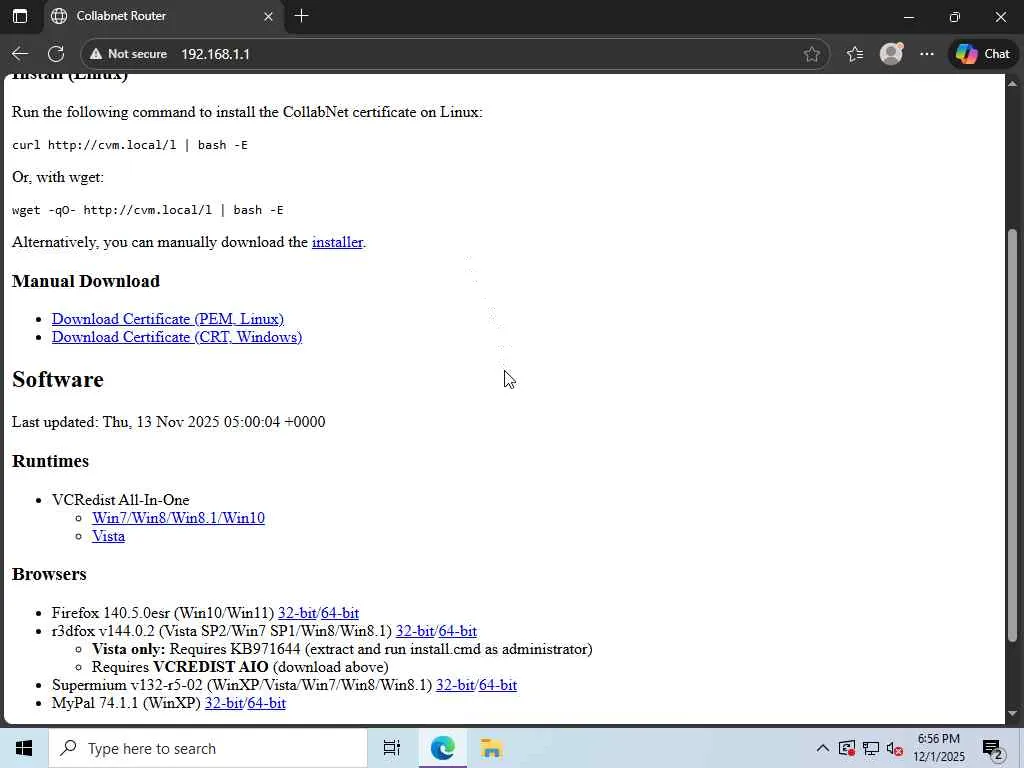Download MyPal 74.1.1 32-bit
The height and width of the screenshot is (768, 1024).
pos(224,703)
